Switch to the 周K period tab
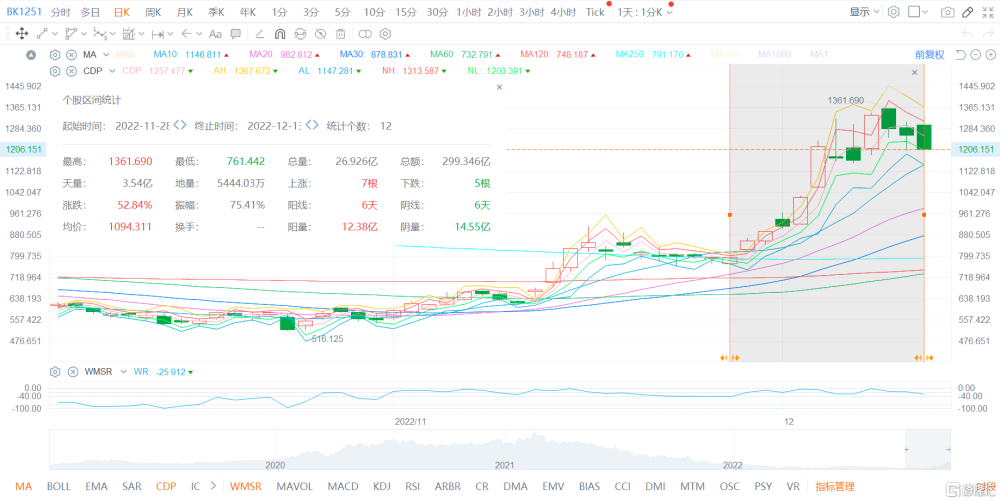The image size is (1000, 501). [153, 12]
